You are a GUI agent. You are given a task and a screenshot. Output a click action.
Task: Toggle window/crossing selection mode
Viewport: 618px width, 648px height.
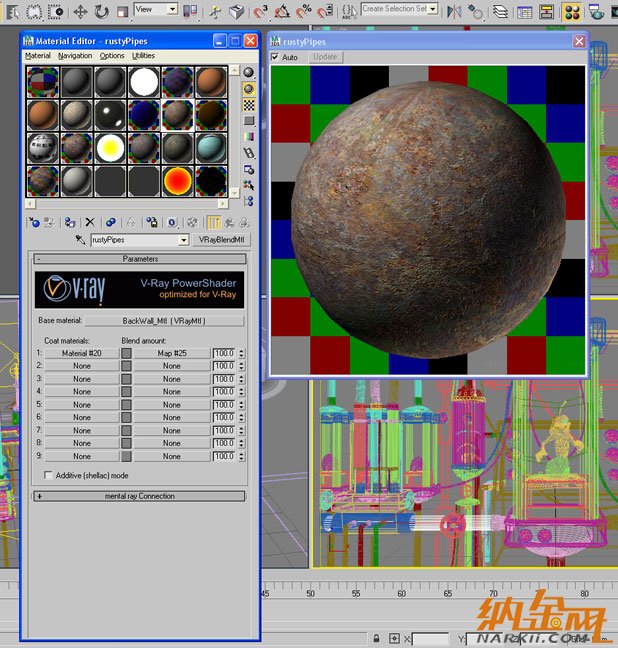tap(55, 11)
